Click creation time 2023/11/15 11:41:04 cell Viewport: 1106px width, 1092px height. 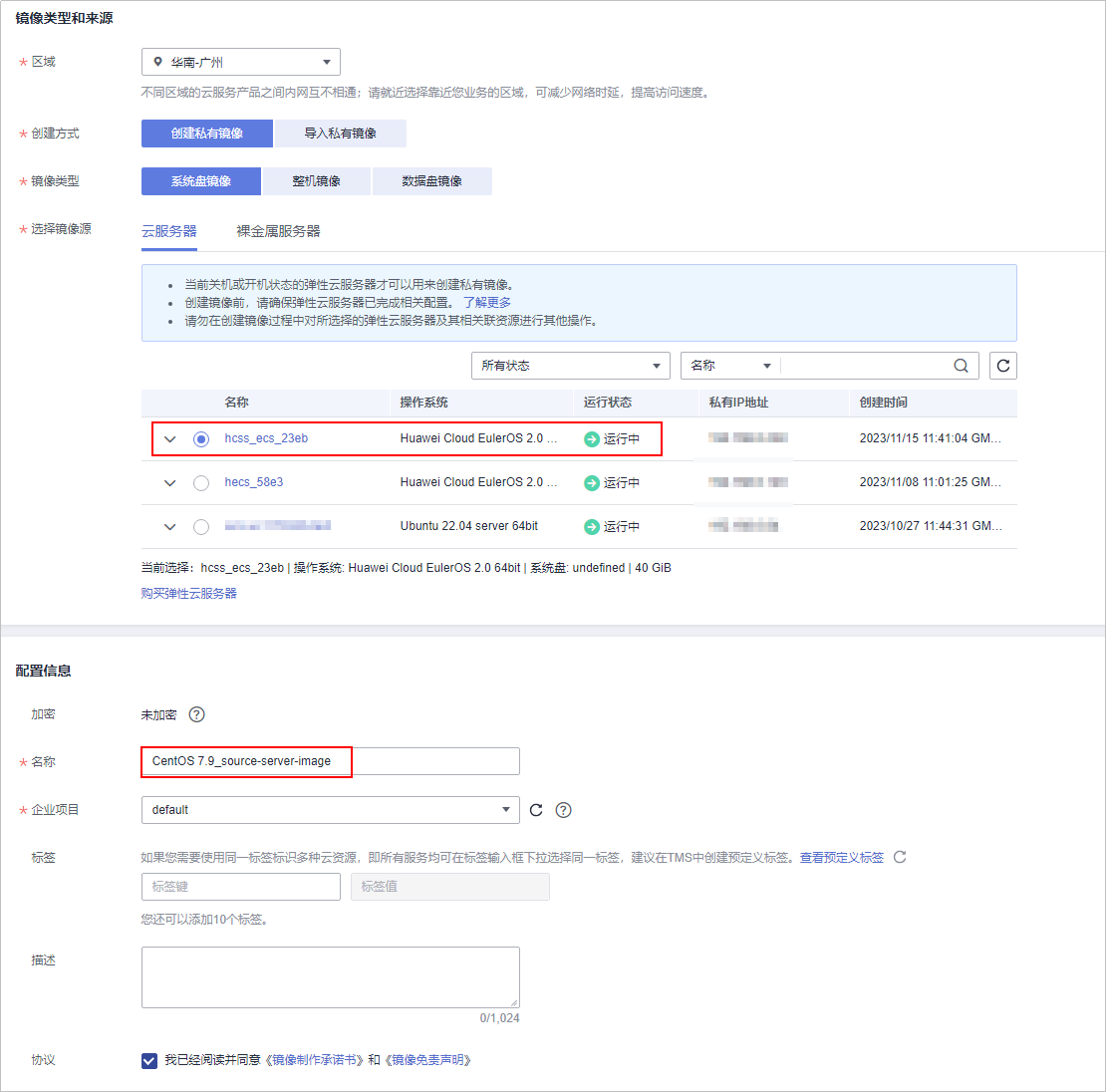pos(931,438)
